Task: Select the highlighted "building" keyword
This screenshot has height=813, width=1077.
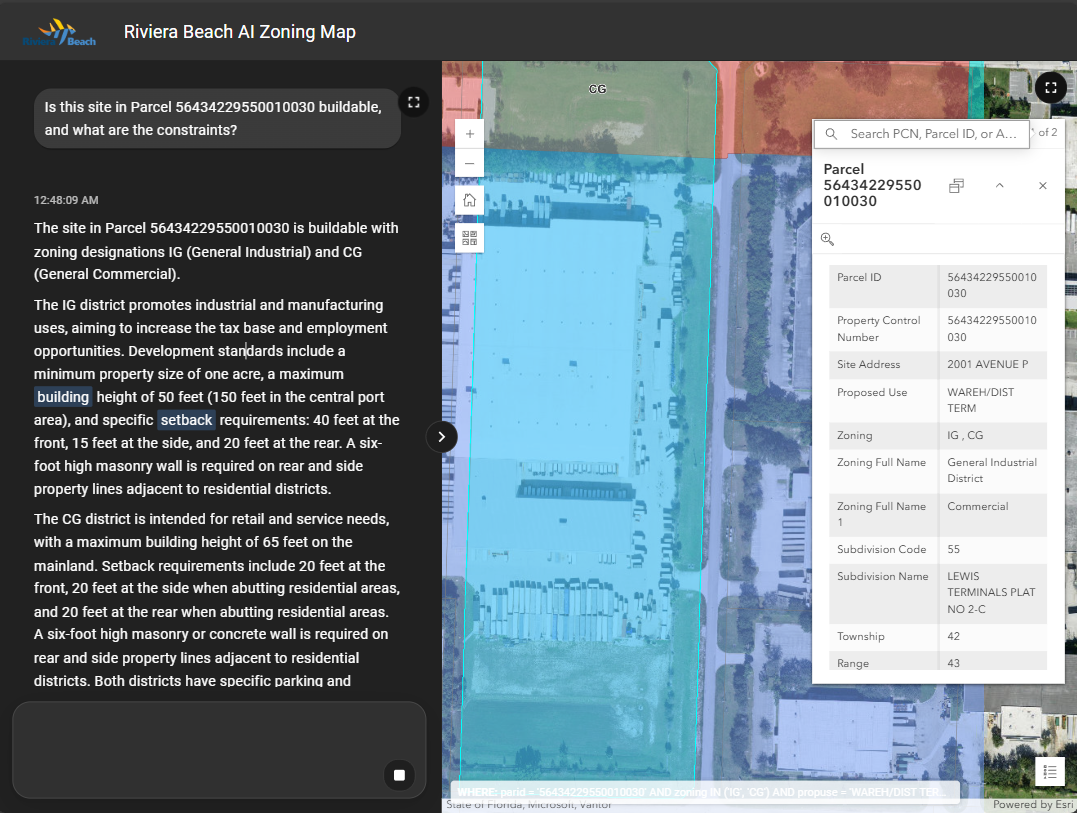Action: point(64,397)
